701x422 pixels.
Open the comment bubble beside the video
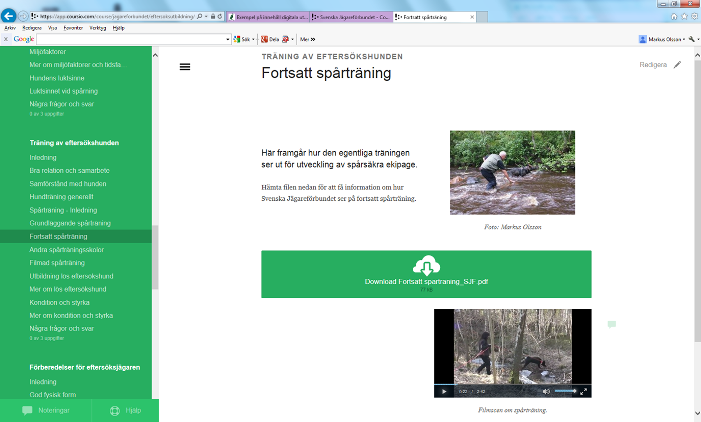[612, 325]
